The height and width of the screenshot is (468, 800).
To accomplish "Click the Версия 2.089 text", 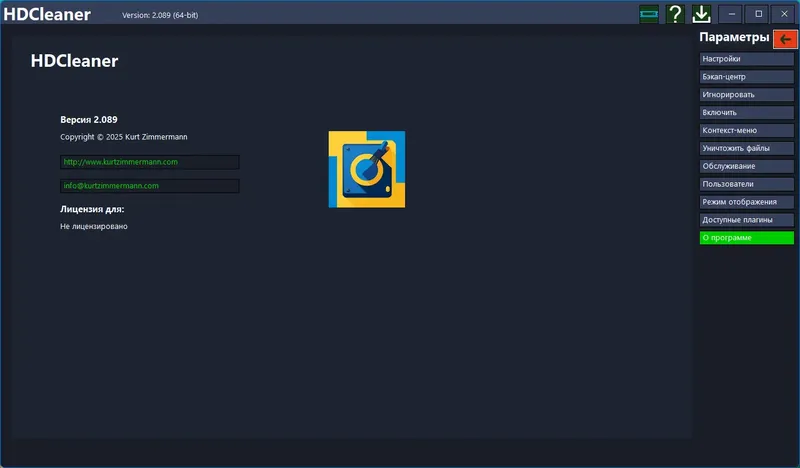I will pos(89,119).
